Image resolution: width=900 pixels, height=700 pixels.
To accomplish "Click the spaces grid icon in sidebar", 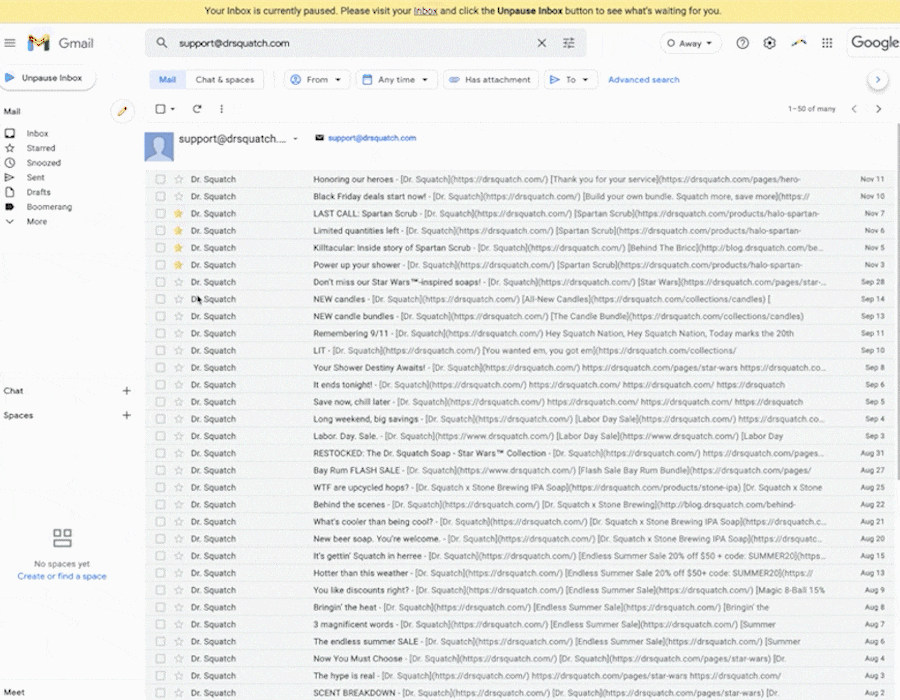I will click(x=62, y=538).
